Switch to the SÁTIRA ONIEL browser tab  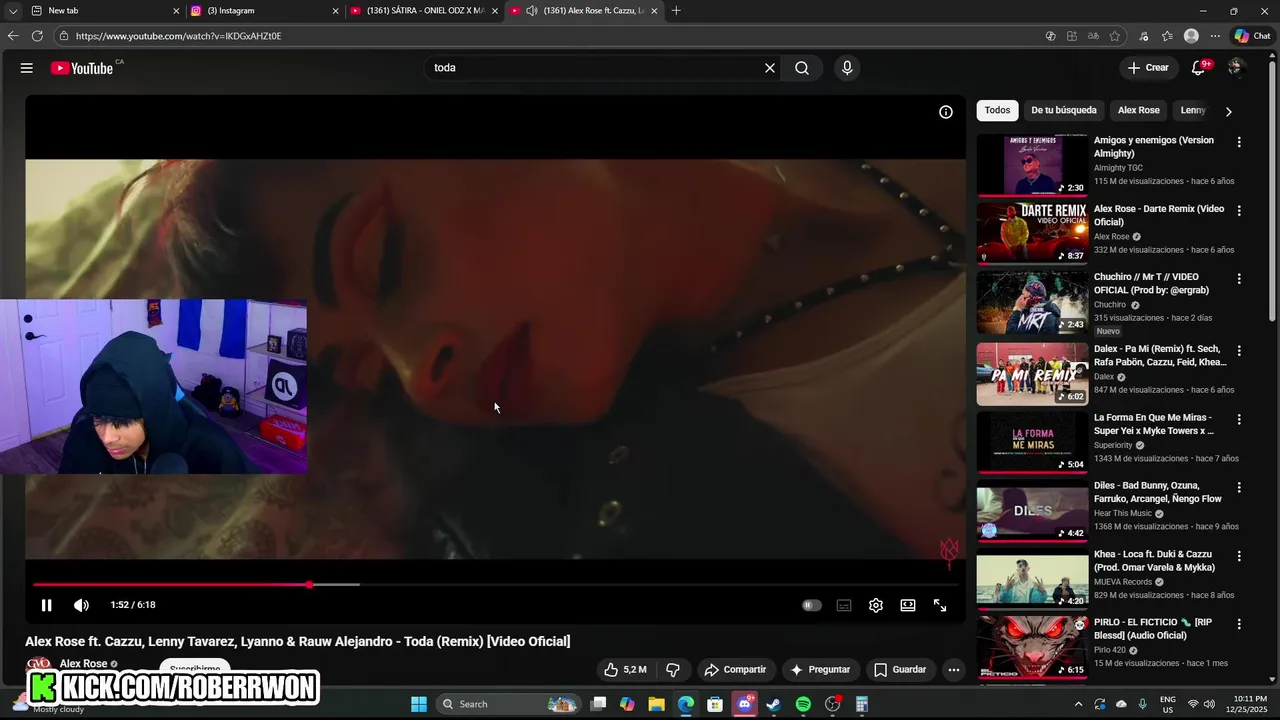(x=425, y=11)
